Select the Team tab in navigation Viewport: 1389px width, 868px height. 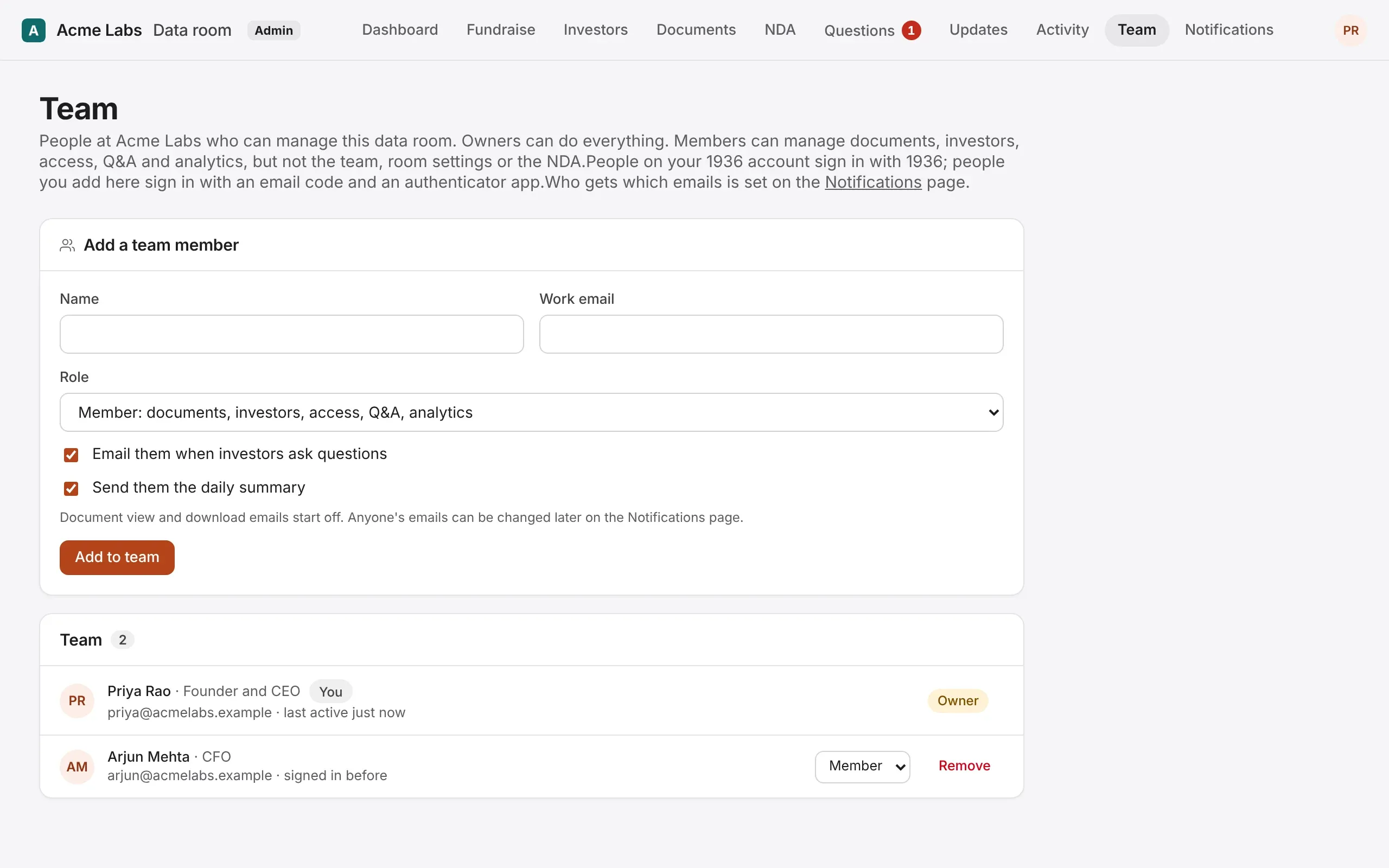coord(1137,30)
